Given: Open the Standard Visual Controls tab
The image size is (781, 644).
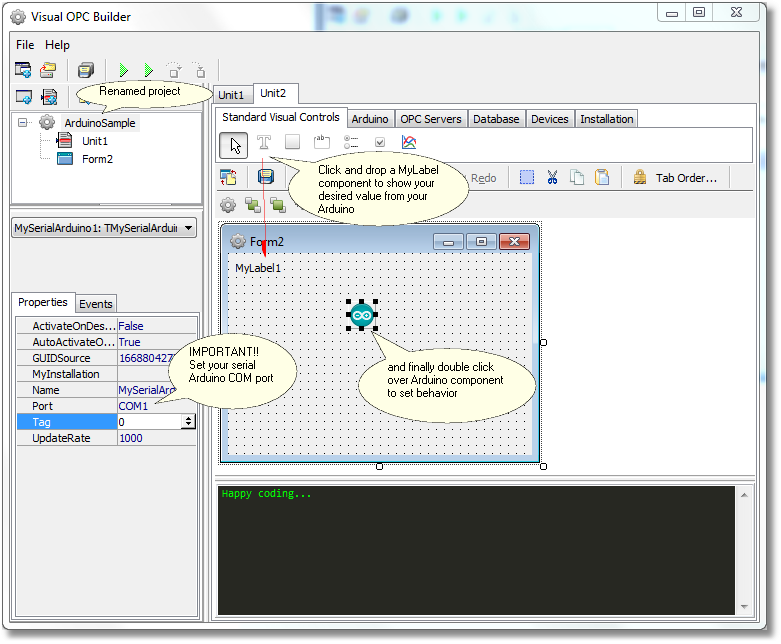Looking at the screenshot, I should (281, 117).
